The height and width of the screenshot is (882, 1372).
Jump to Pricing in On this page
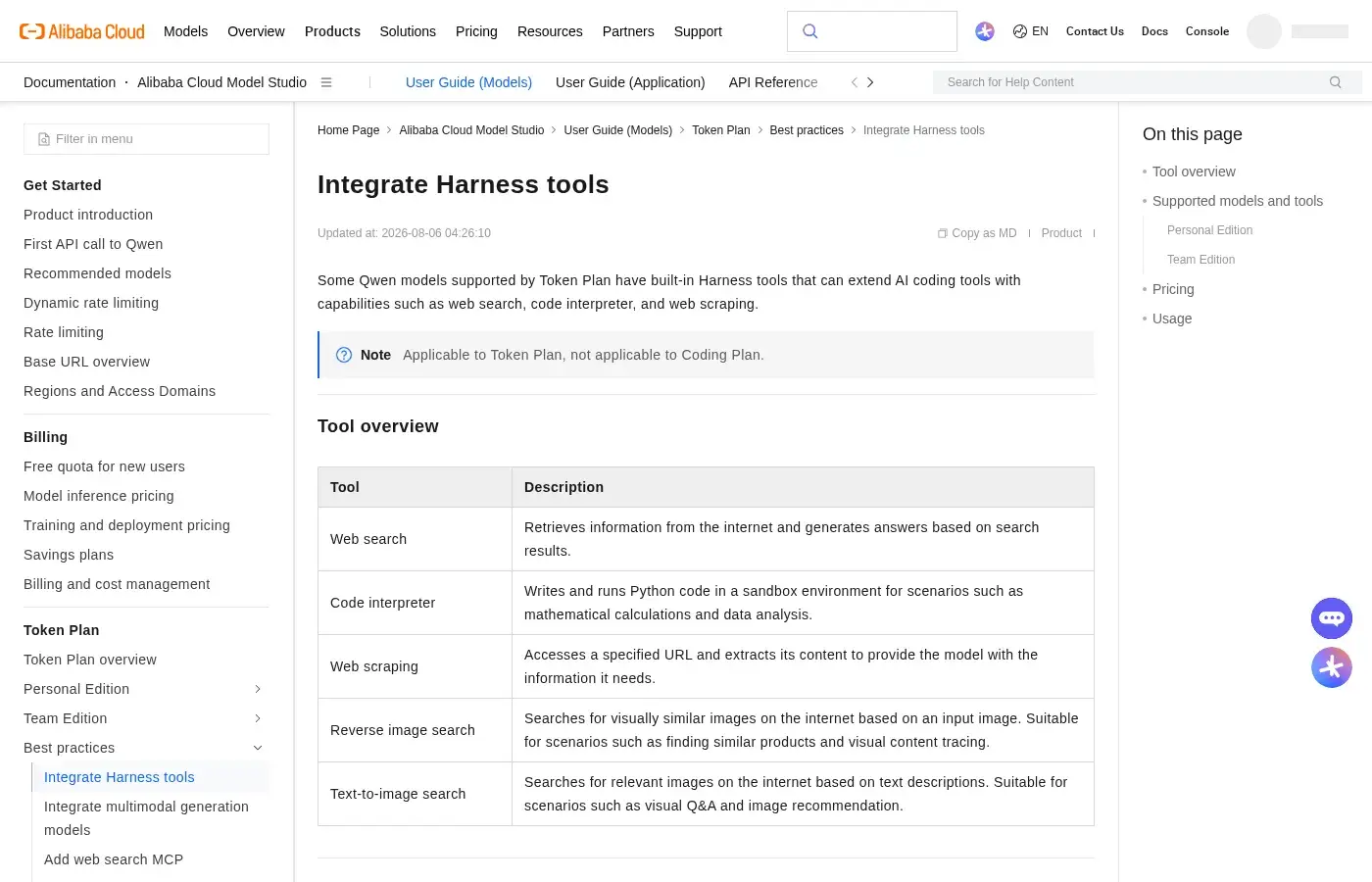coord(1173,289)
